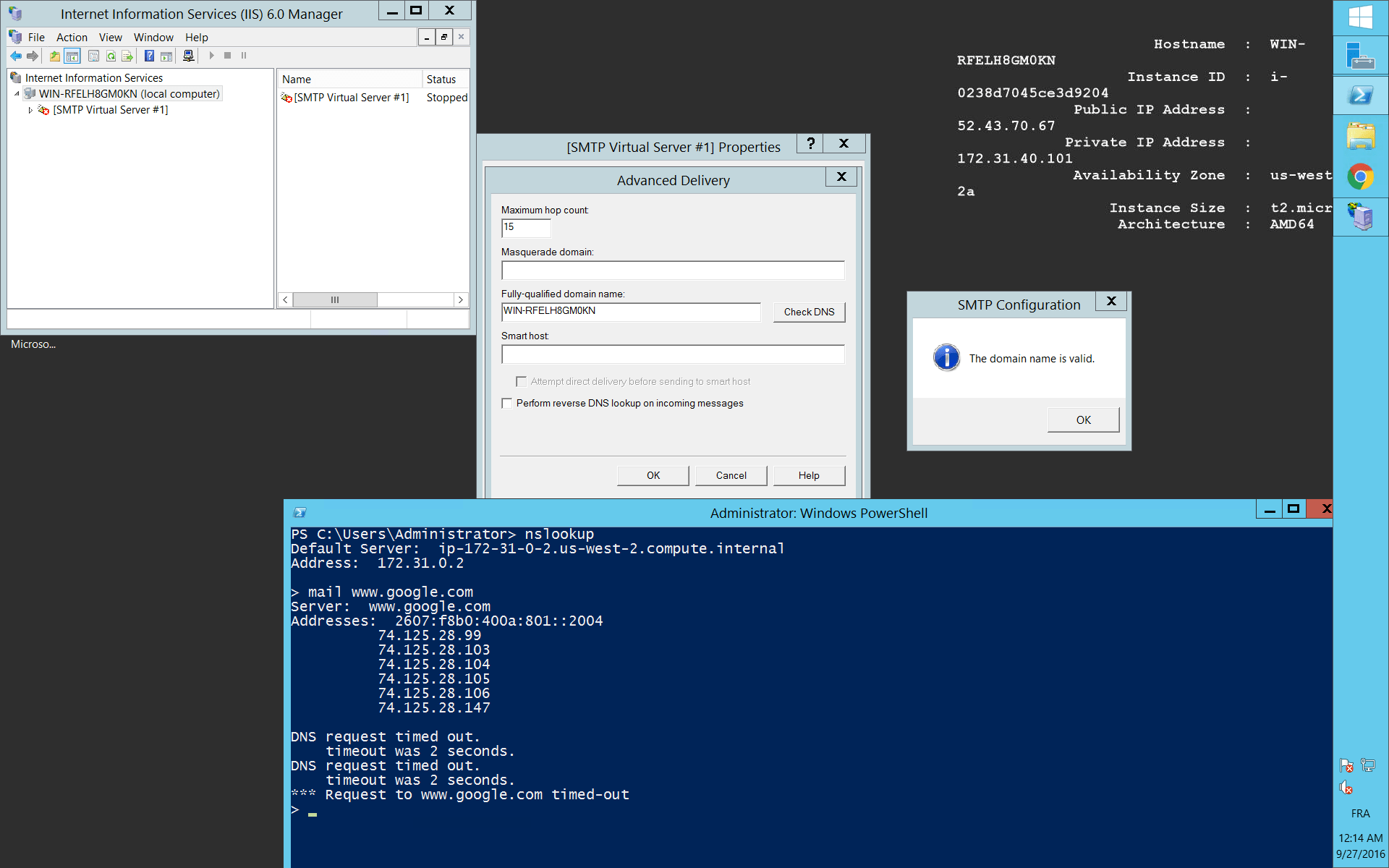Click the FRA language indicator
The width and height of the screenshot is (1389, 868).
click(x=1360, y=814)
